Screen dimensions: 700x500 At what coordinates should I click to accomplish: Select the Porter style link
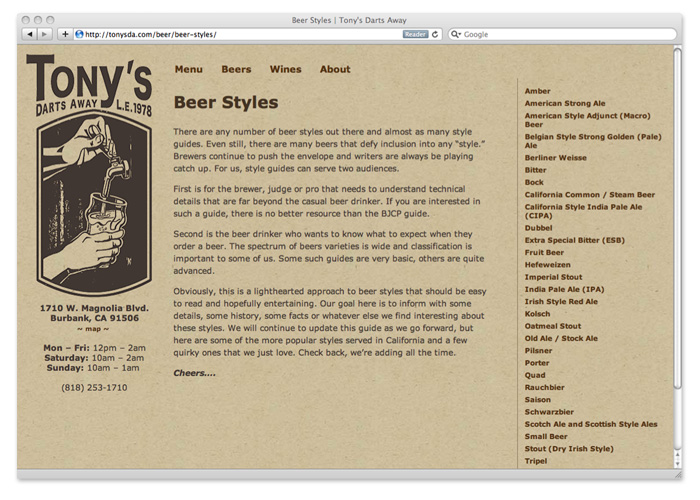click(537, 363)
